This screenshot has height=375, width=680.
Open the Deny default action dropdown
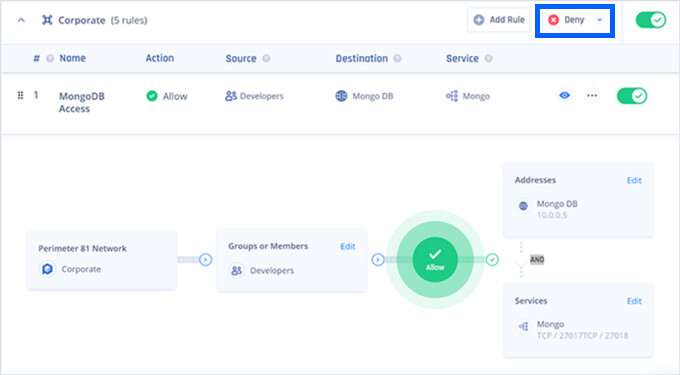(x=575, y=20)
